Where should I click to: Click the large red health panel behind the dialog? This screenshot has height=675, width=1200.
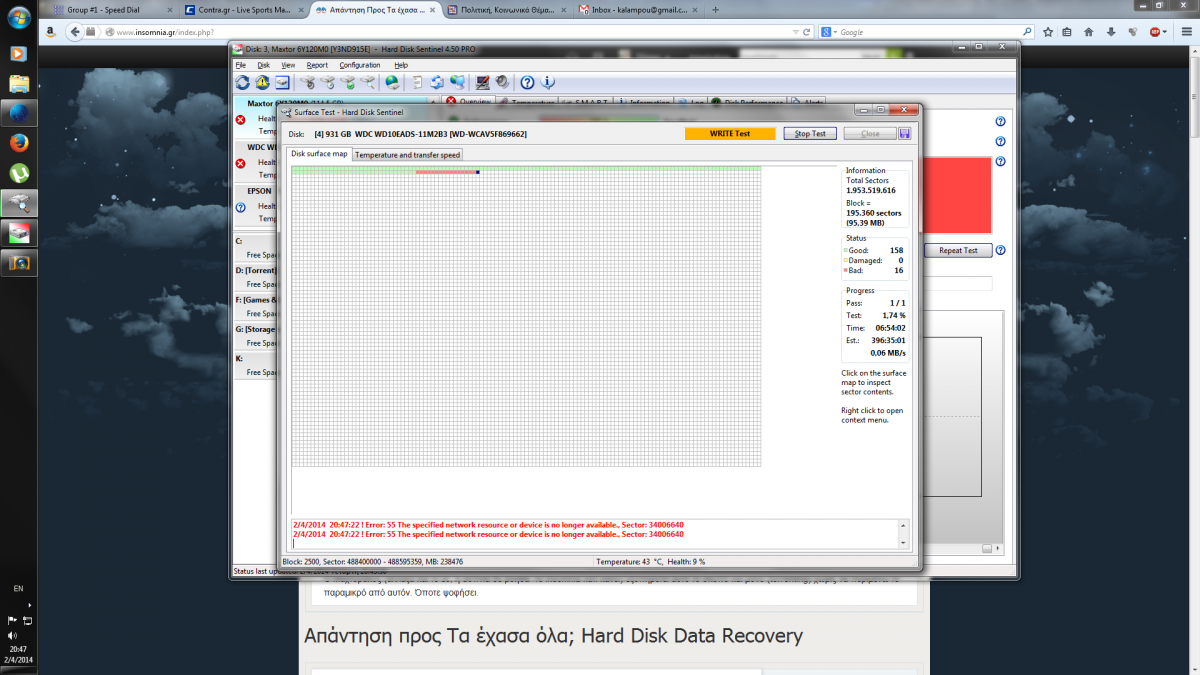956,194
